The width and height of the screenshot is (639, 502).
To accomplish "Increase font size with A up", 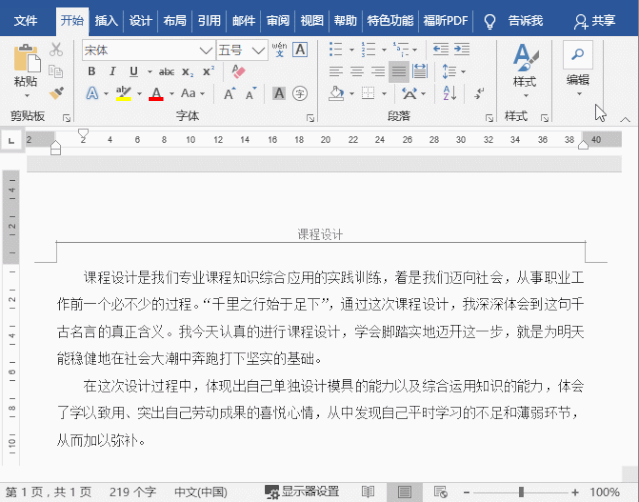I will pos(229,93).
